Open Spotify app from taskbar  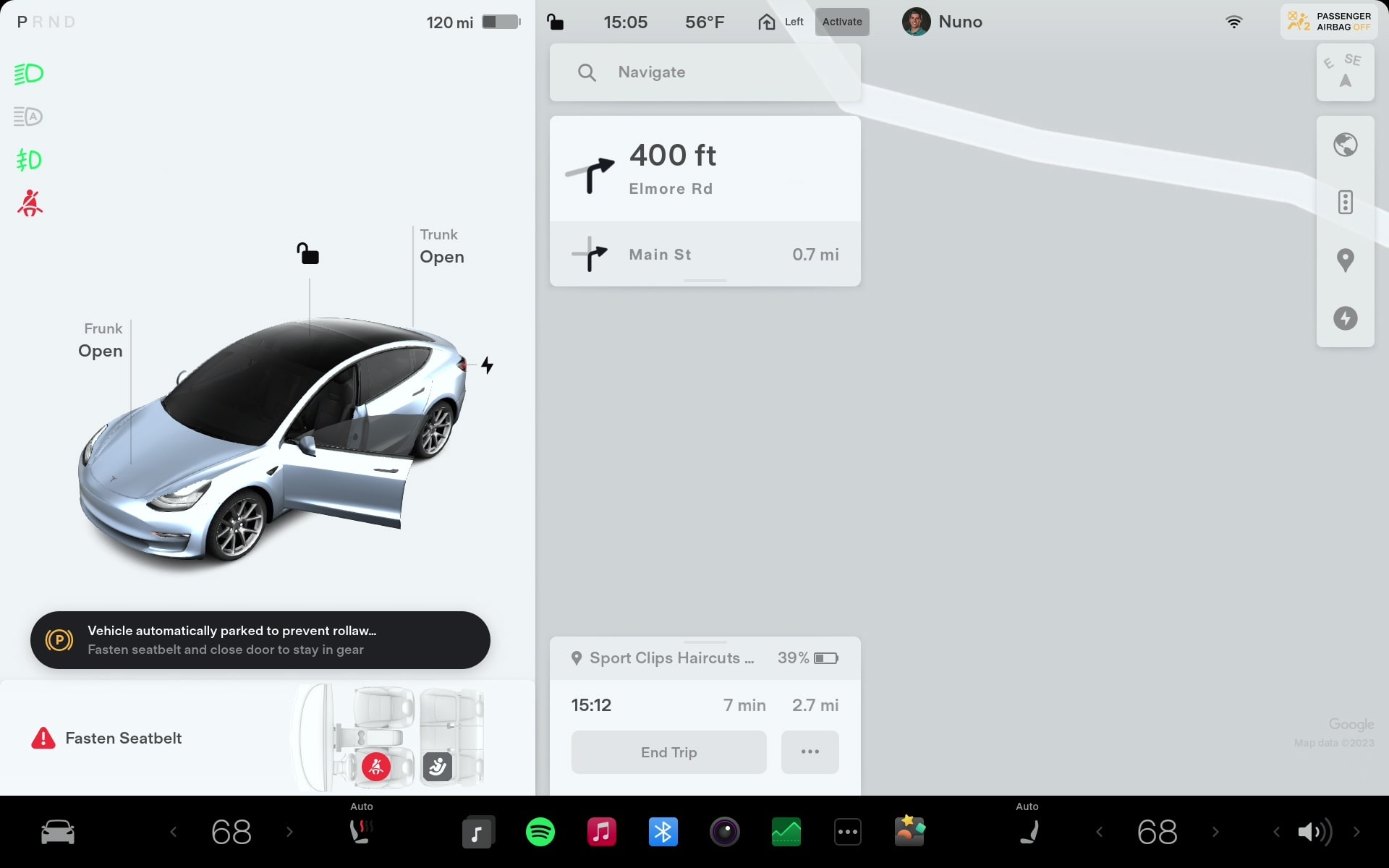click(540, 832)
